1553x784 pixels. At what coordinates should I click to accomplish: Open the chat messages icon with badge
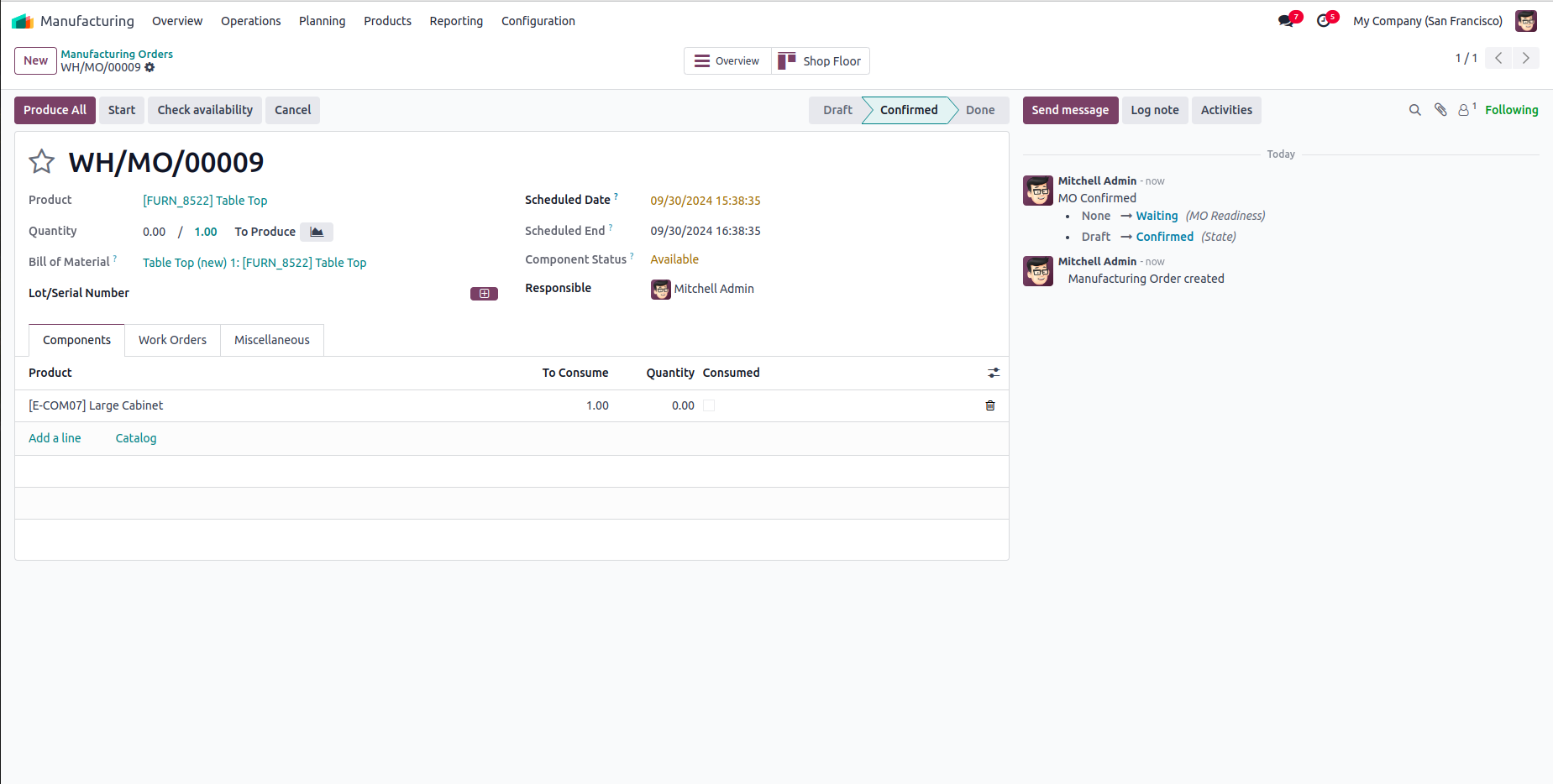coord(1287,20)
